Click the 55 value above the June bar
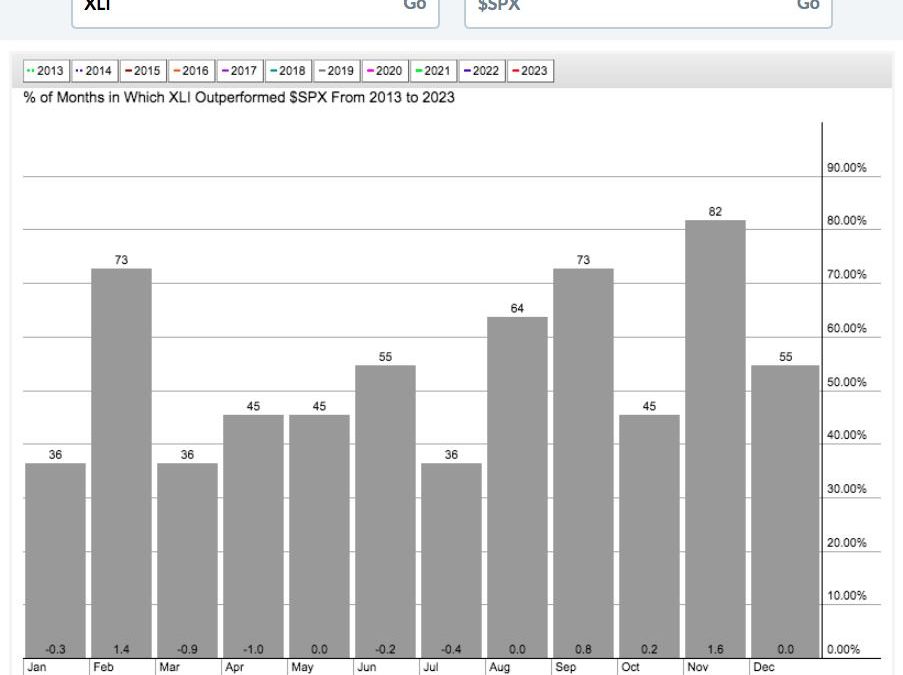 coord(385,357)
